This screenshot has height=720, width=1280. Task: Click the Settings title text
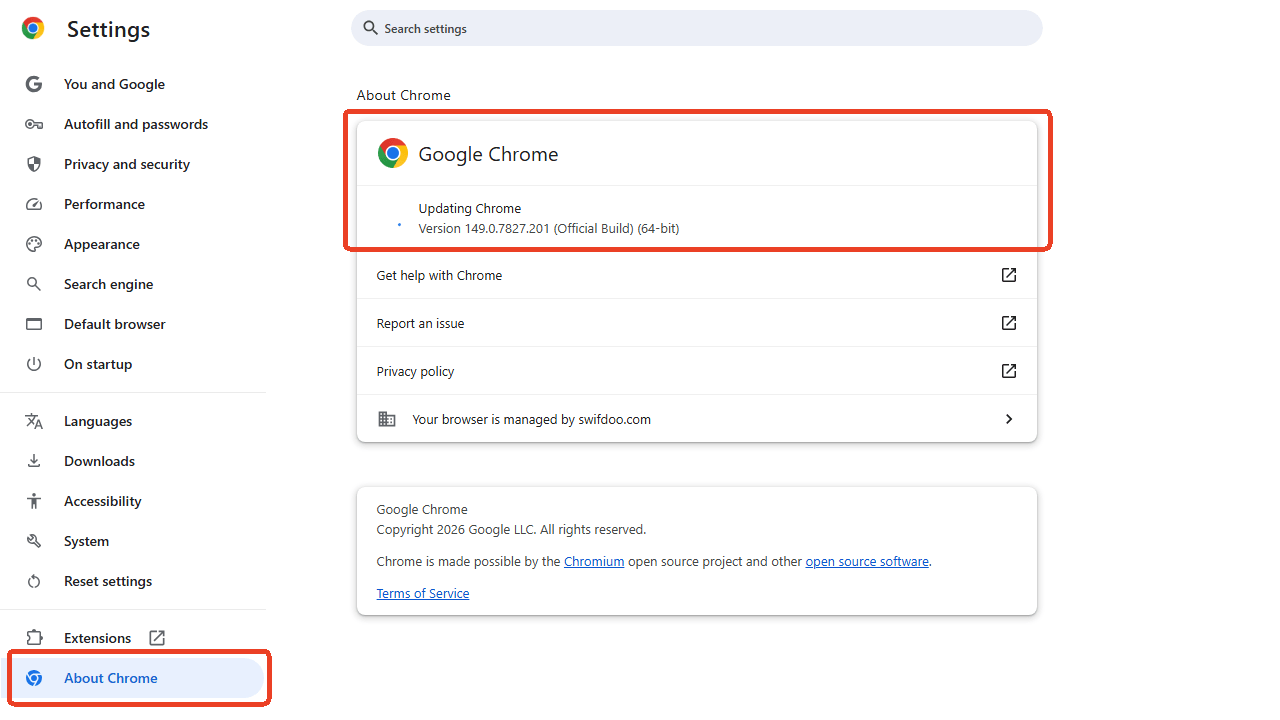pyautogui.click(x=109, y=29)
